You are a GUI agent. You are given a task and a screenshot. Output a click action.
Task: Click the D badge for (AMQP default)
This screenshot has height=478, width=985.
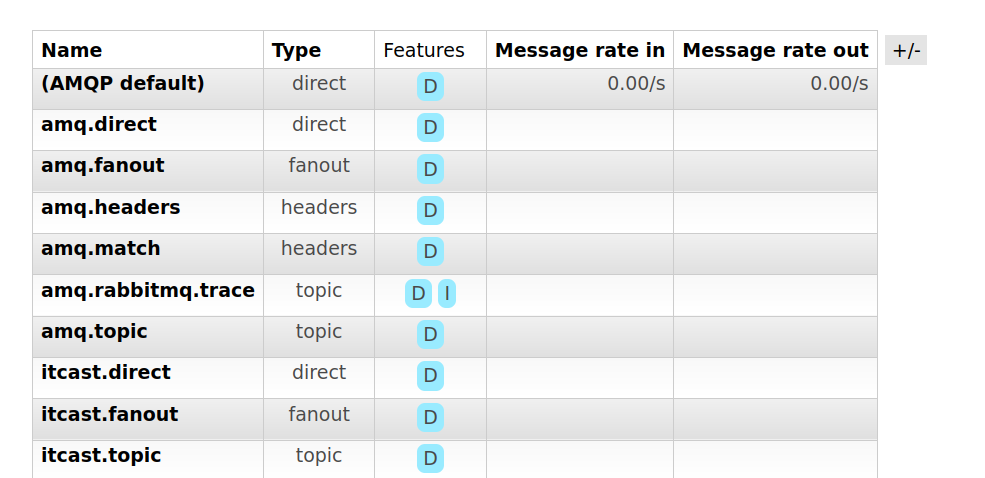[430, 87]
